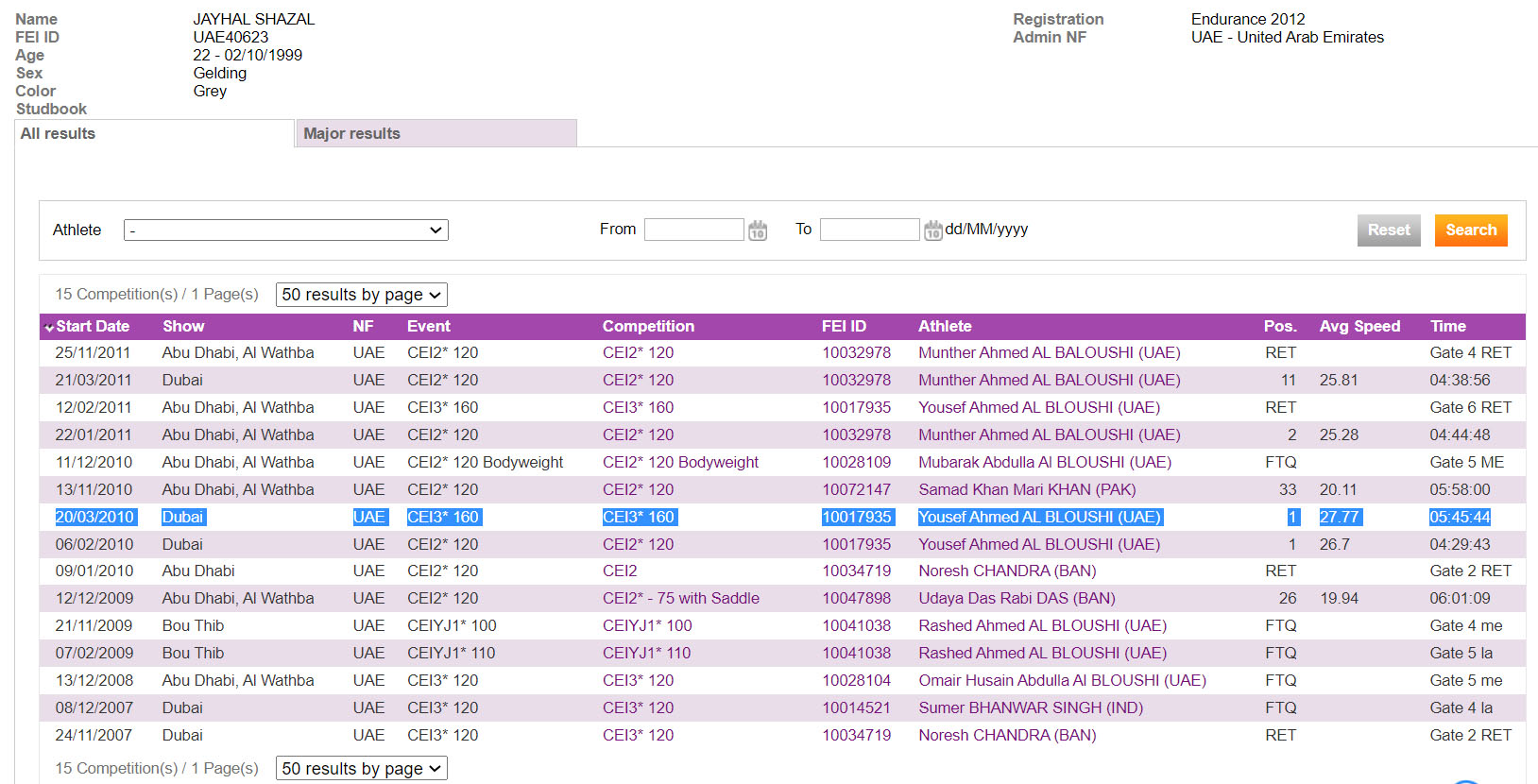This screenshot has height=784, width=1538.
Task: Open Rashed Ahmed AL BLOUSHI on 07/02/2009 row
Action: click(x=1042, y=653)
